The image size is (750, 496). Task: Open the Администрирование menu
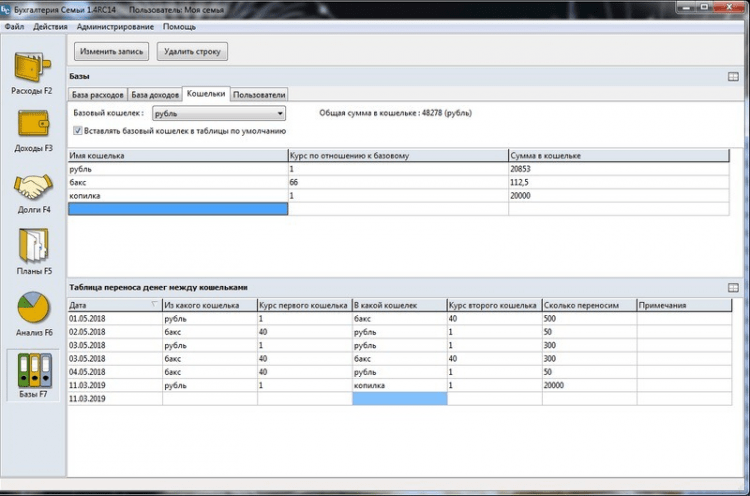(115, 27)
